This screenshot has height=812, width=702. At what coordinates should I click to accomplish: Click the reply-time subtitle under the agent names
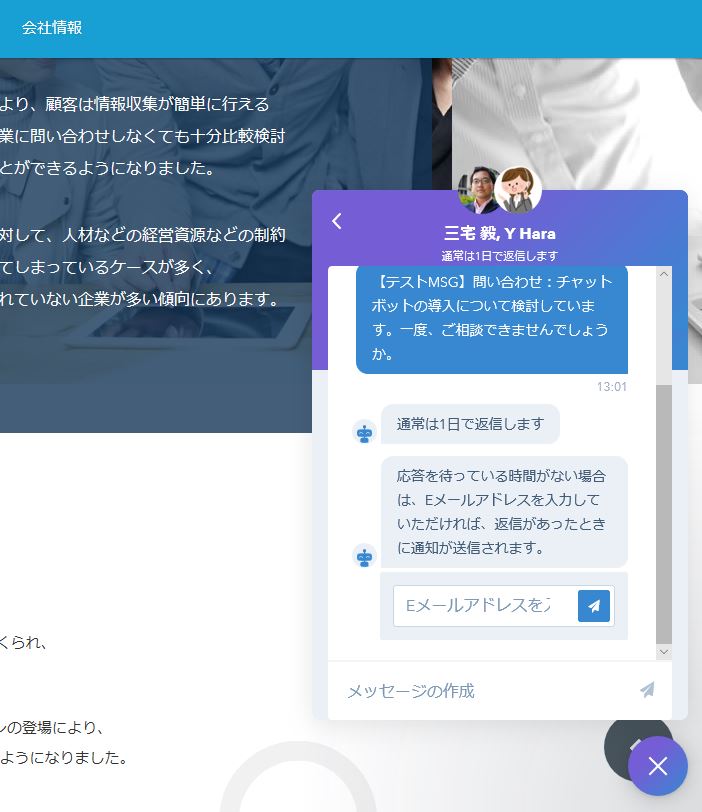[499, 256]
